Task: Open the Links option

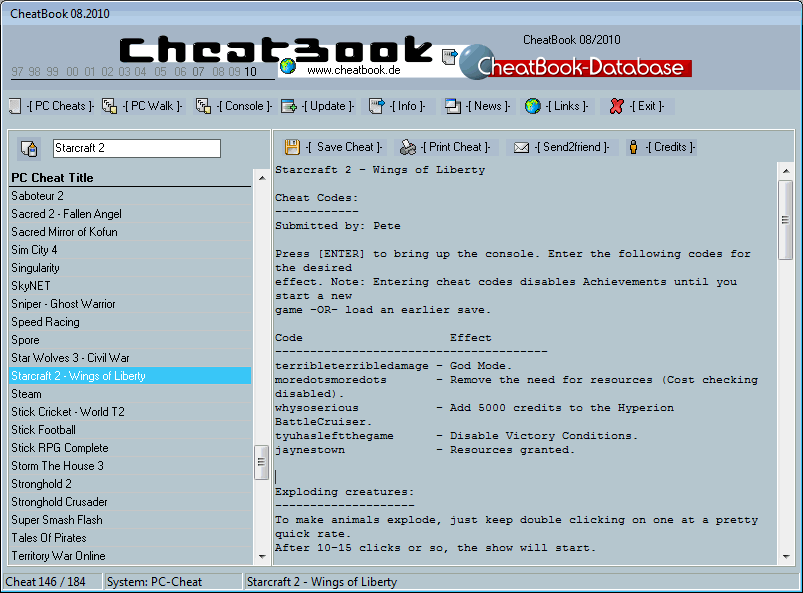Action: (x=566, y=106)
